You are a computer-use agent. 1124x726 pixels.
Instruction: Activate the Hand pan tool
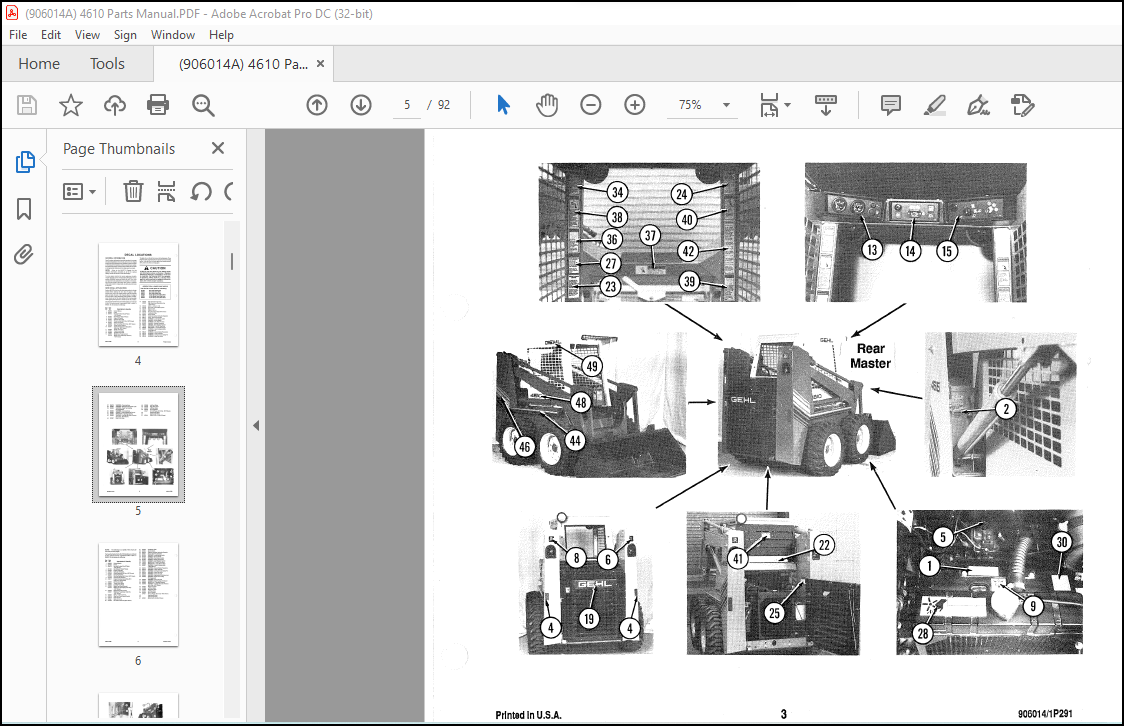[547, 105]
